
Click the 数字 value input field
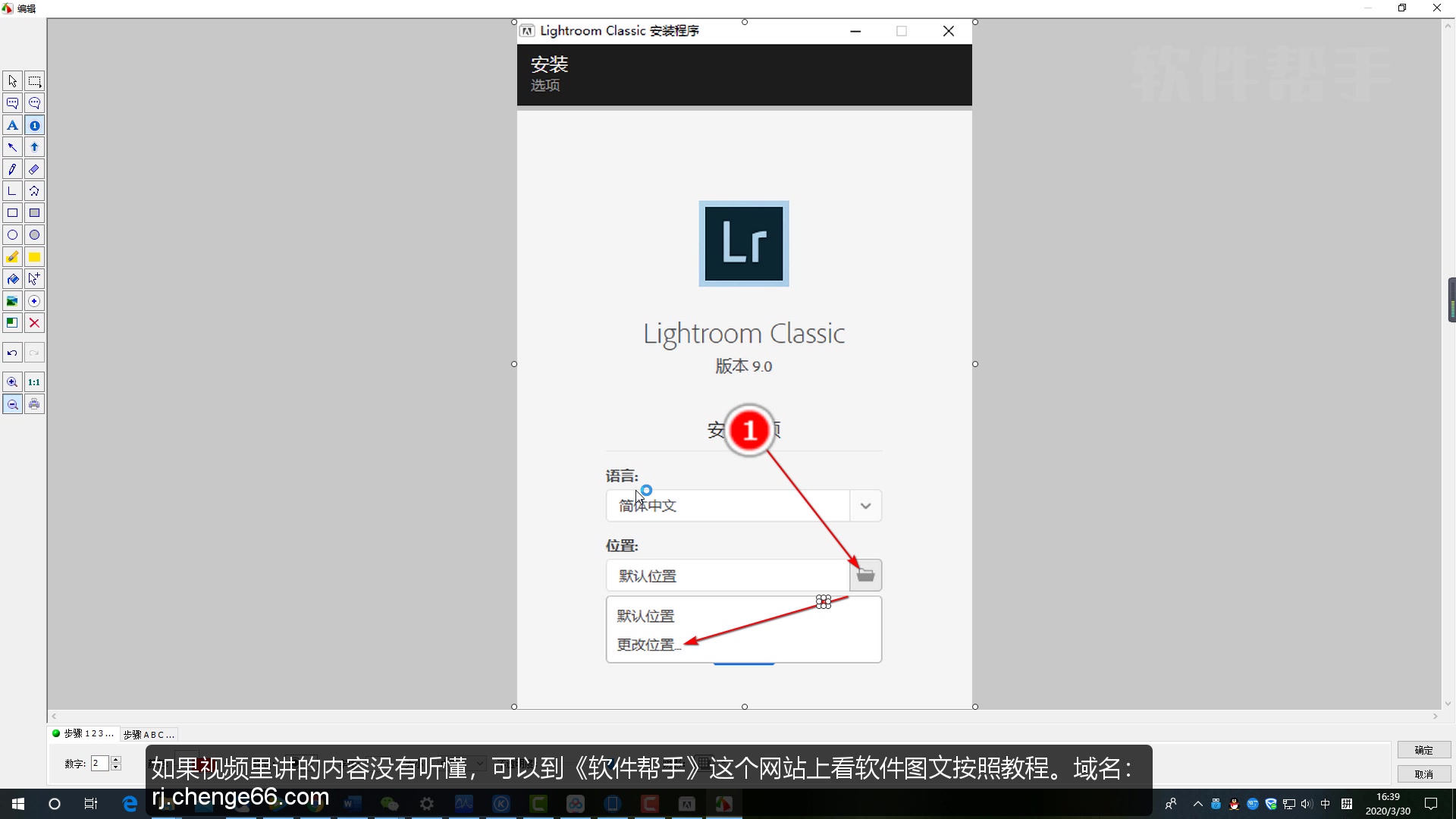99,764
